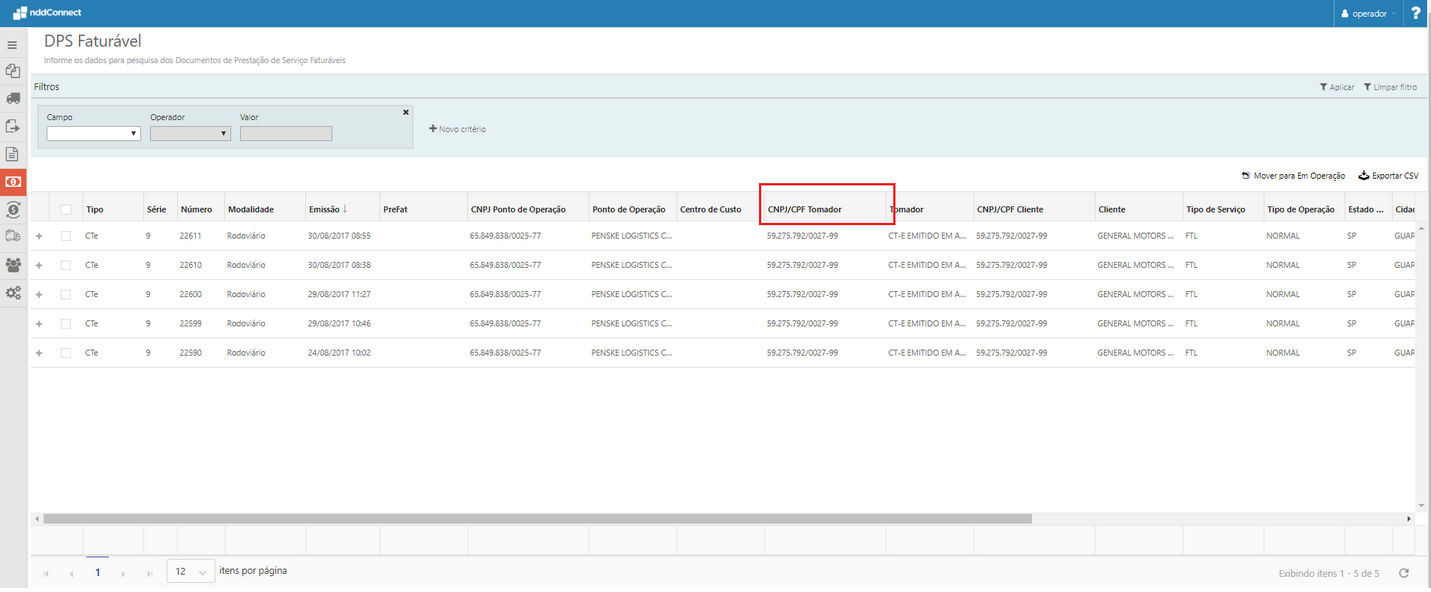This screenshot has height=592, width=1431.
Task: Click the users group sidebar icon
Action: click(x=13, y=265)
